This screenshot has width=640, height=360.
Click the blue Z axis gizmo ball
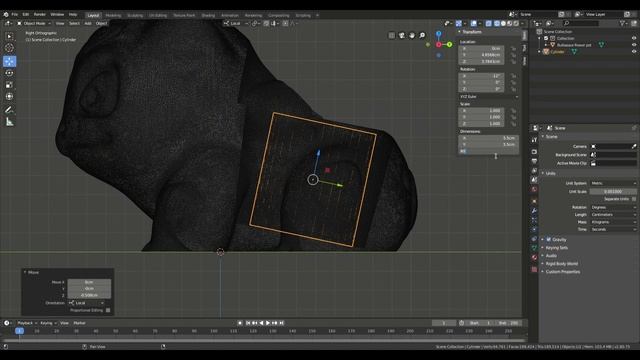438,34
